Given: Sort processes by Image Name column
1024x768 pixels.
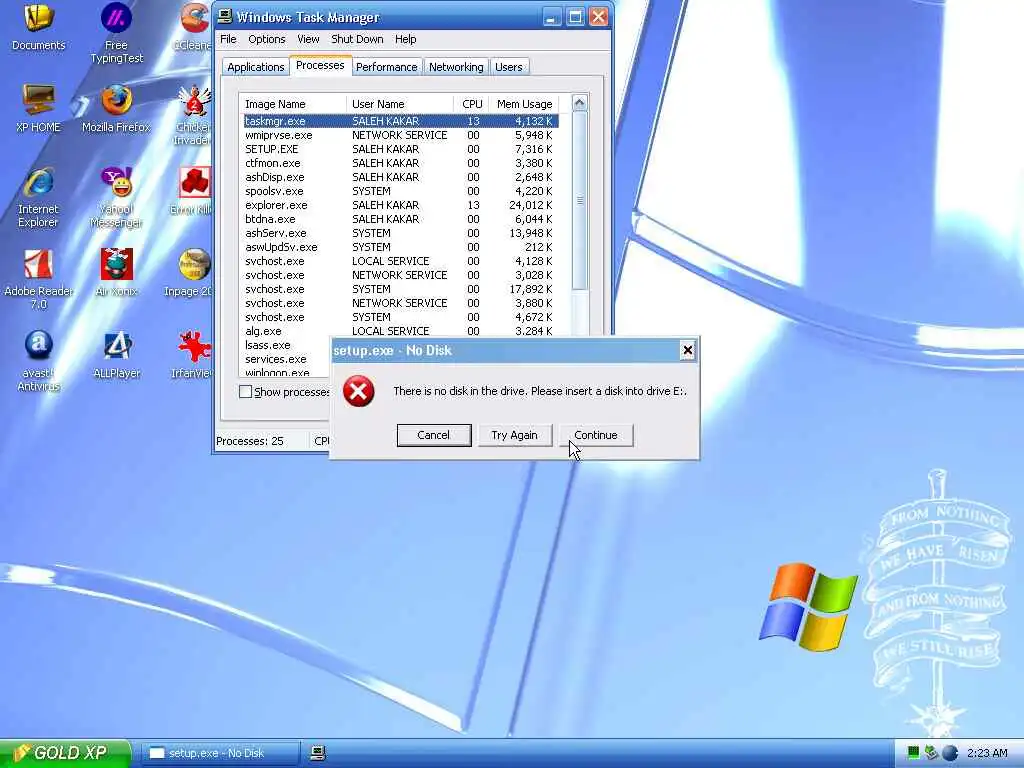Looking at the screenshot, I should [x=293, y=104].
